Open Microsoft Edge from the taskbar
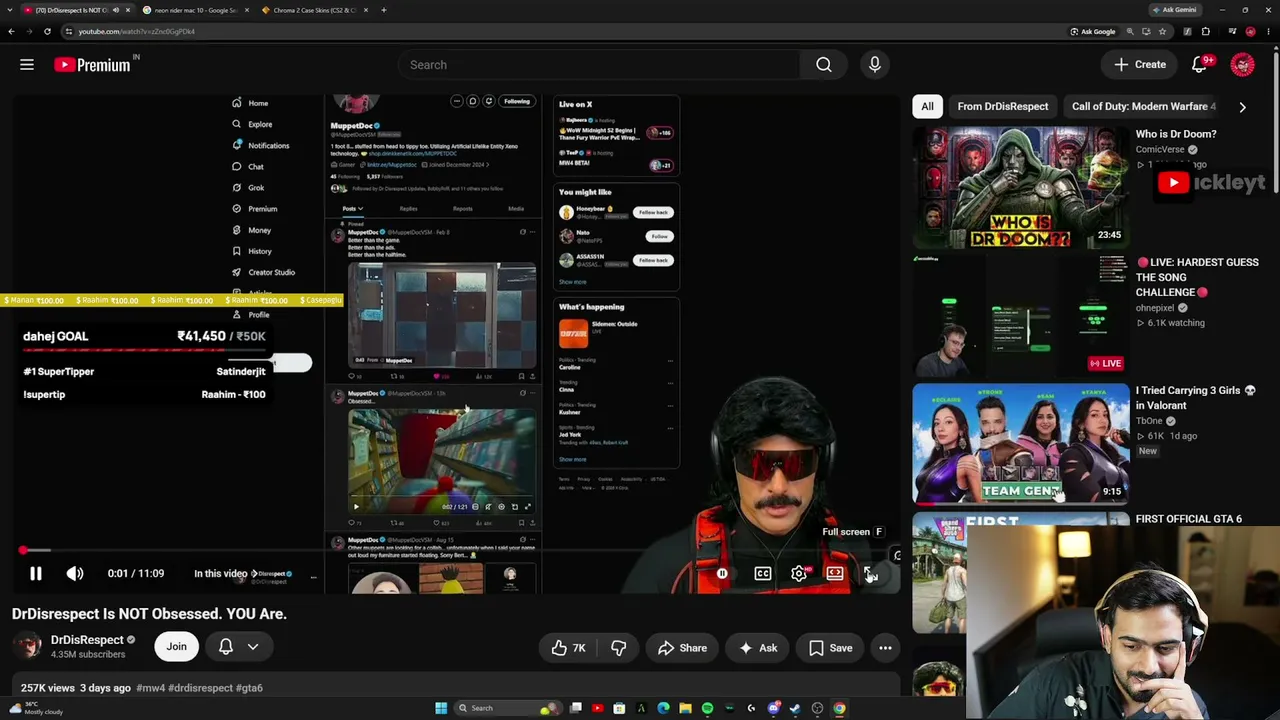1280x720 pixels. coord(663,708)
